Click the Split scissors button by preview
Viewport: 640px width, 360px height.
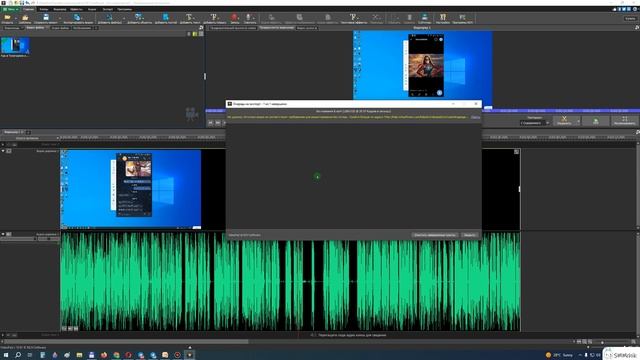click(x=564, y=121)
